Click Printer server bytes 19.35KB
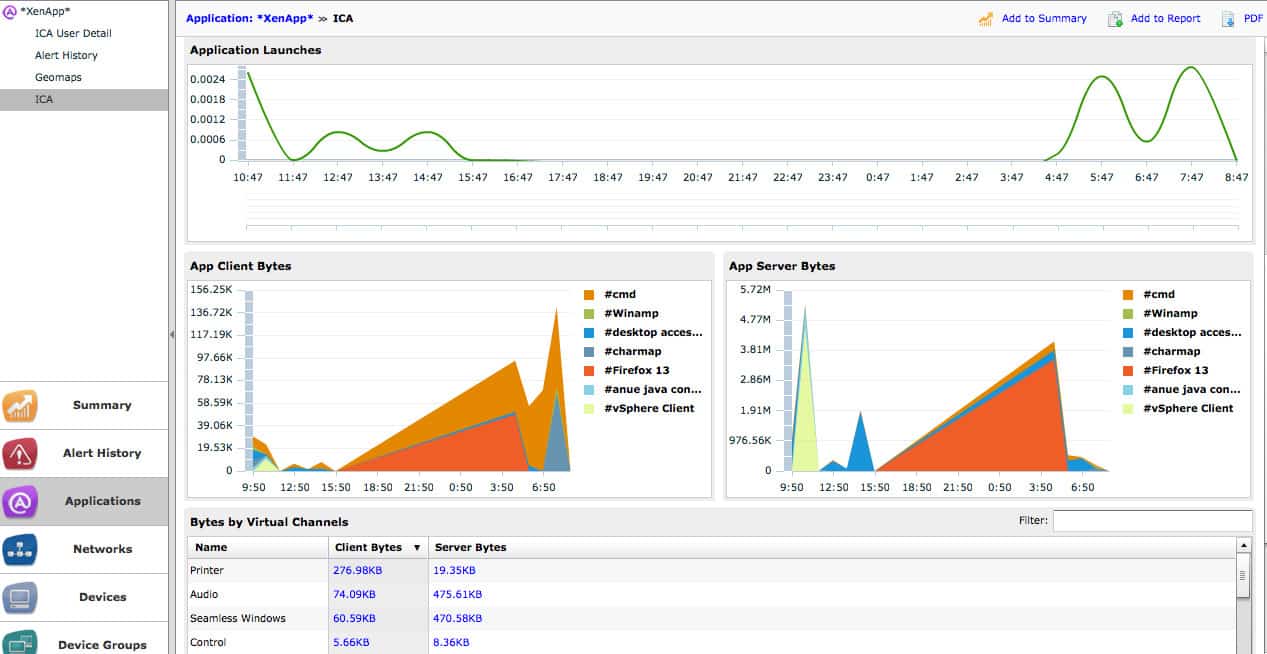The width and height of the screenshot is (1267, 654). 454,570
